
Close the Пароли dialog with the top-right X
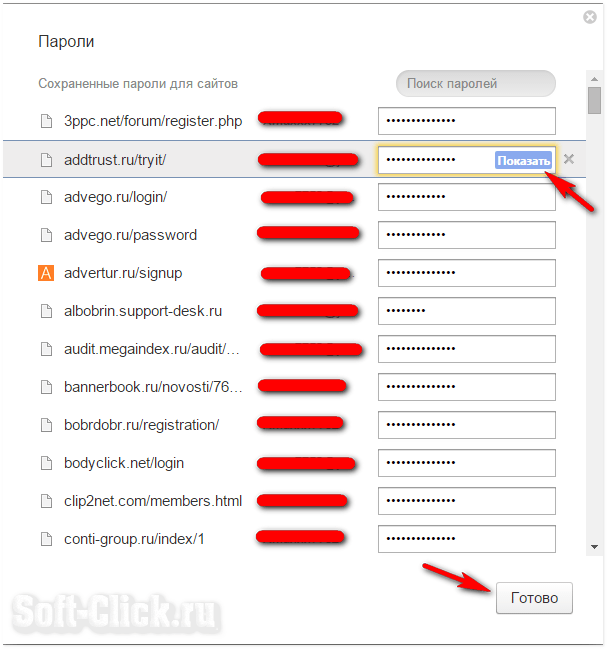pos(590,17)
